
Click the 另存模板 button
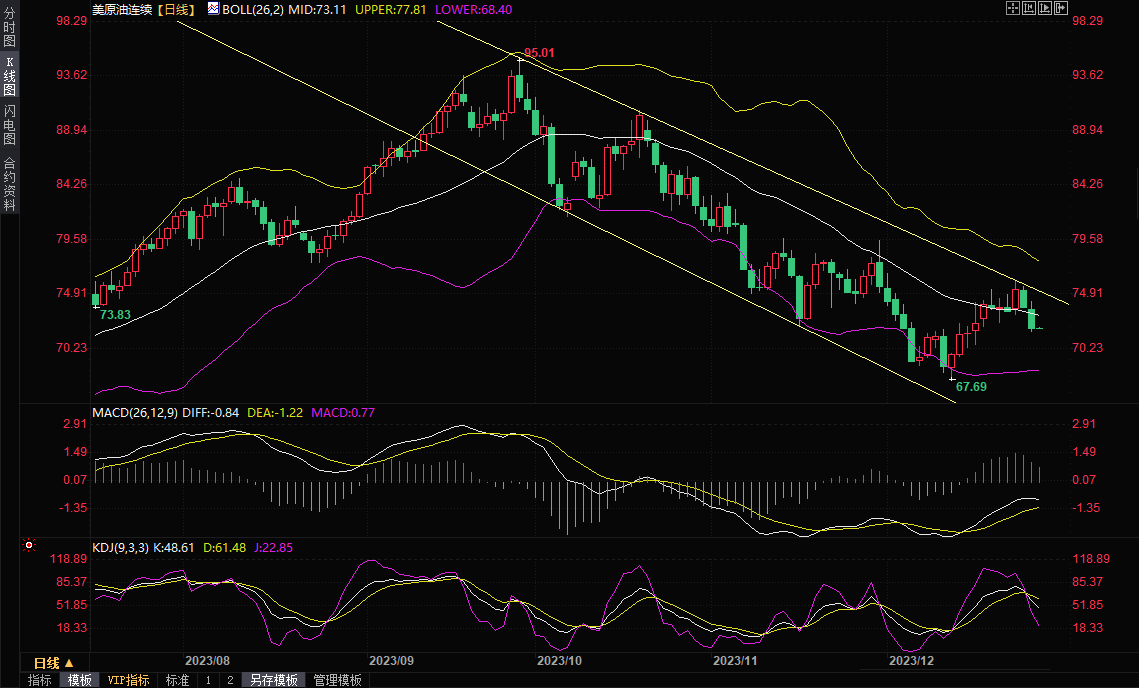[x=274, y=680]
